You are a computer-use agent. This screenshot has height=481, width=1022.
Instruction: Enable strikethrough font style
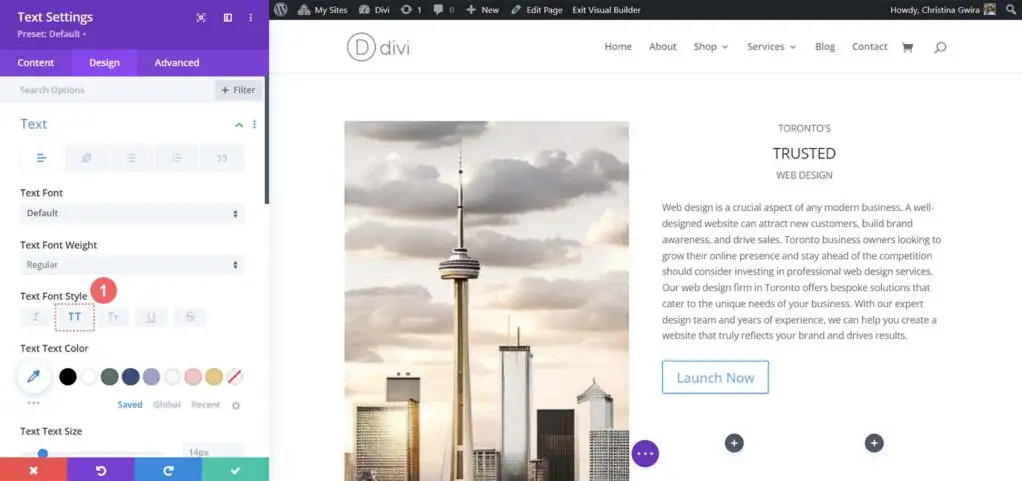pos(190,317)
